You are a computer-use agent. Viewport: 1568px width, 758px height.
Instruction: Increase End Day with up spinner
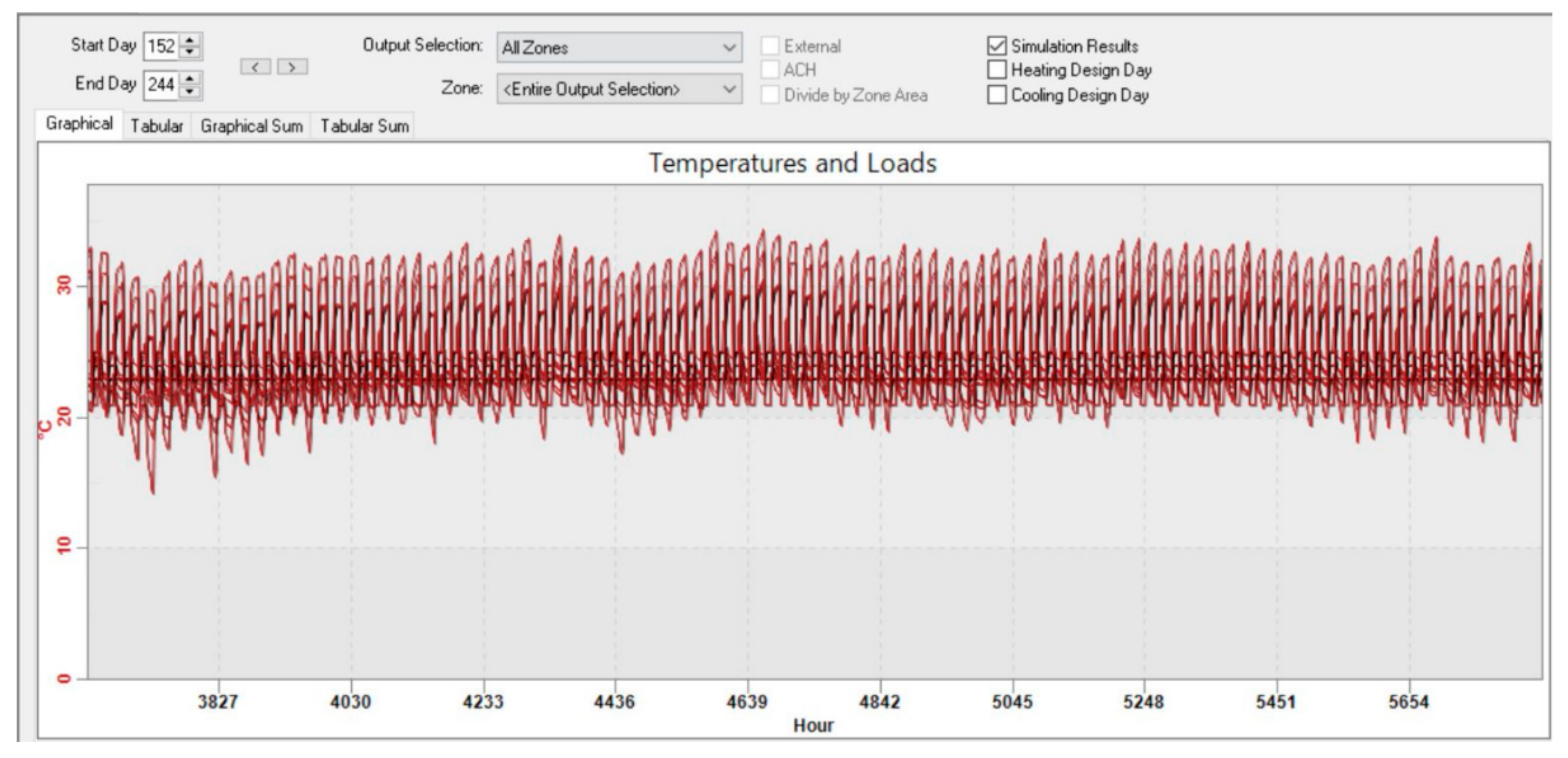click(x=190, y=78)
